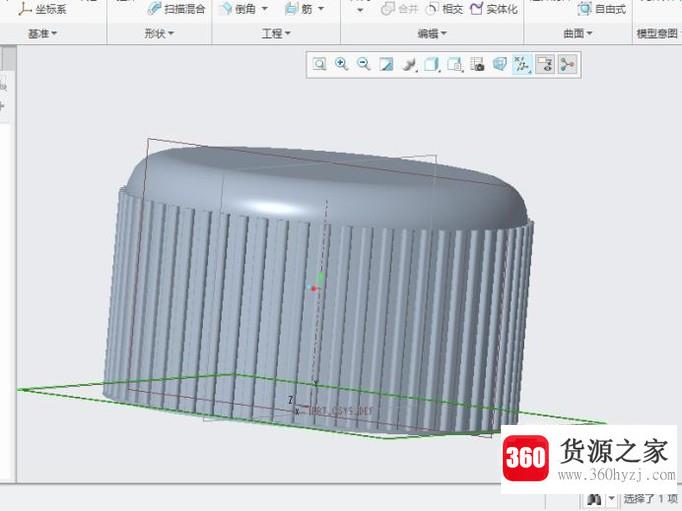Viewport: 682px width, 511px height.
Task: Toggle the spin center display
Action: [567, 65]
